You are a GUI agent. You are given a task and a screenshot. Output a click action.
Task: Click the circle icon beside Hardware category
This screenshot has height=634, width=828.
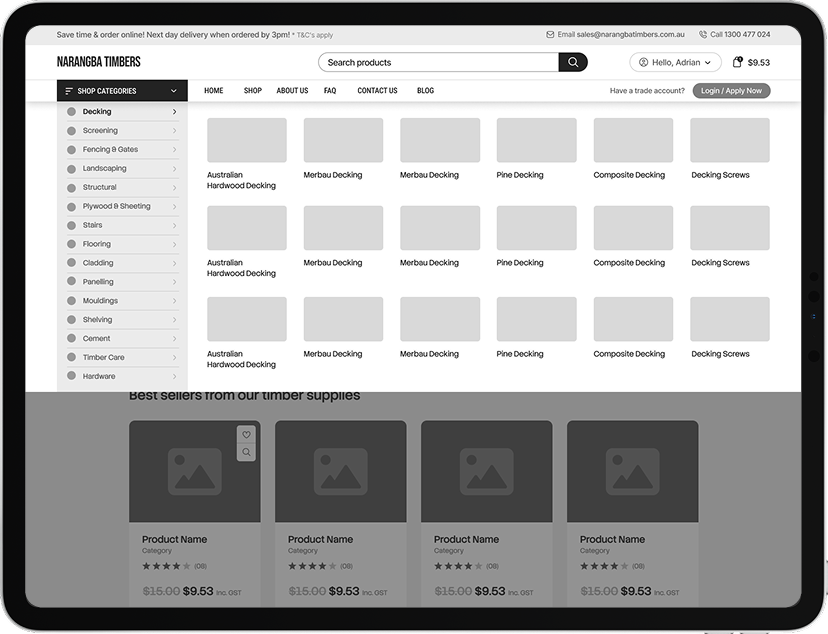click(x=71, y=377)
